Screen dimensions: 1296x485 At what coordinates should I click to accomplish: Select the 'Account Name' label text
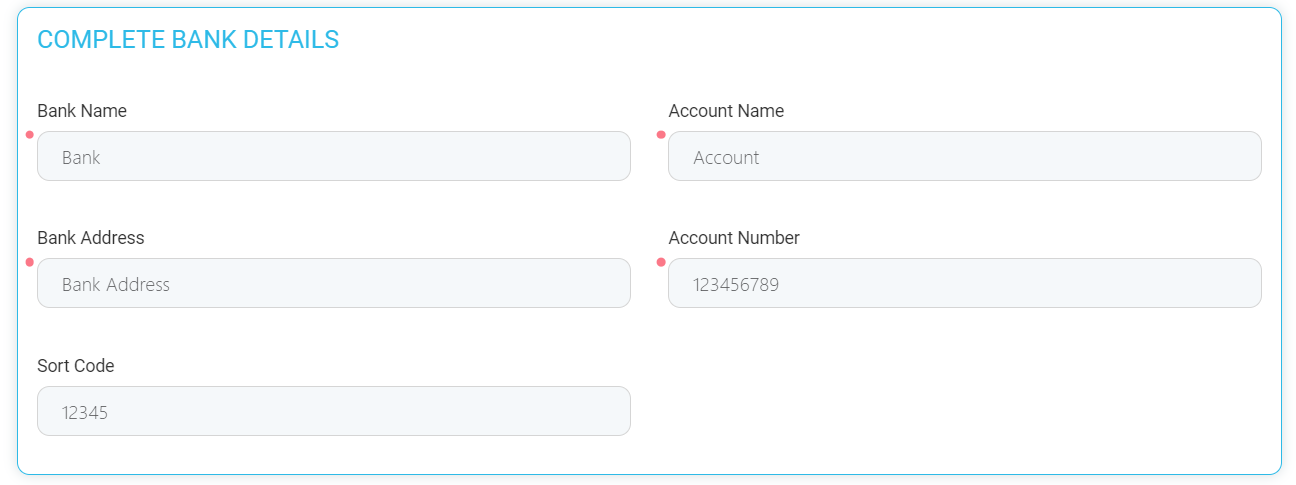[726, 111]
